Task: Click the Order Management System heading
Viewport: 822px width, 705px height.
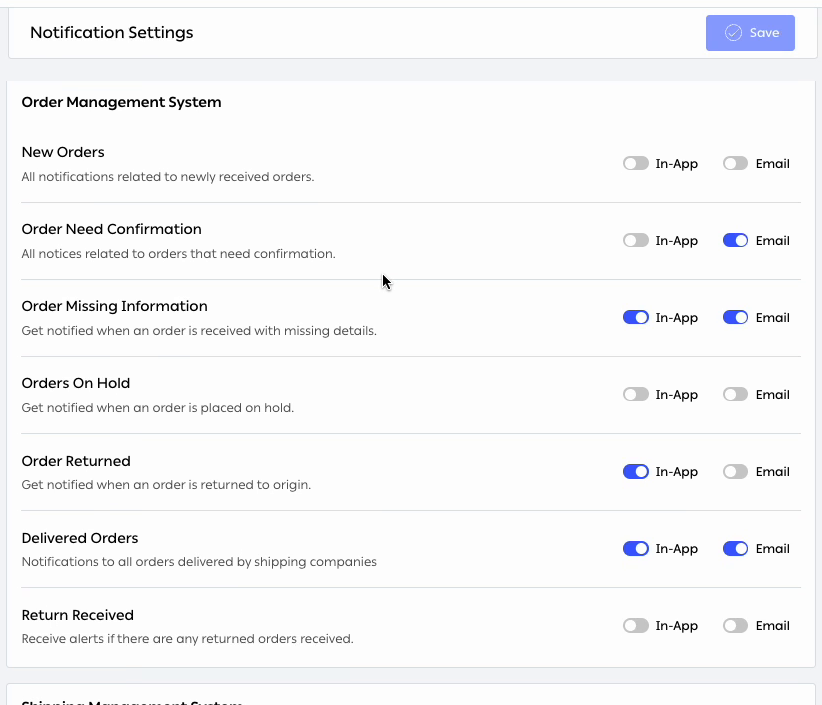Action: 121,102
